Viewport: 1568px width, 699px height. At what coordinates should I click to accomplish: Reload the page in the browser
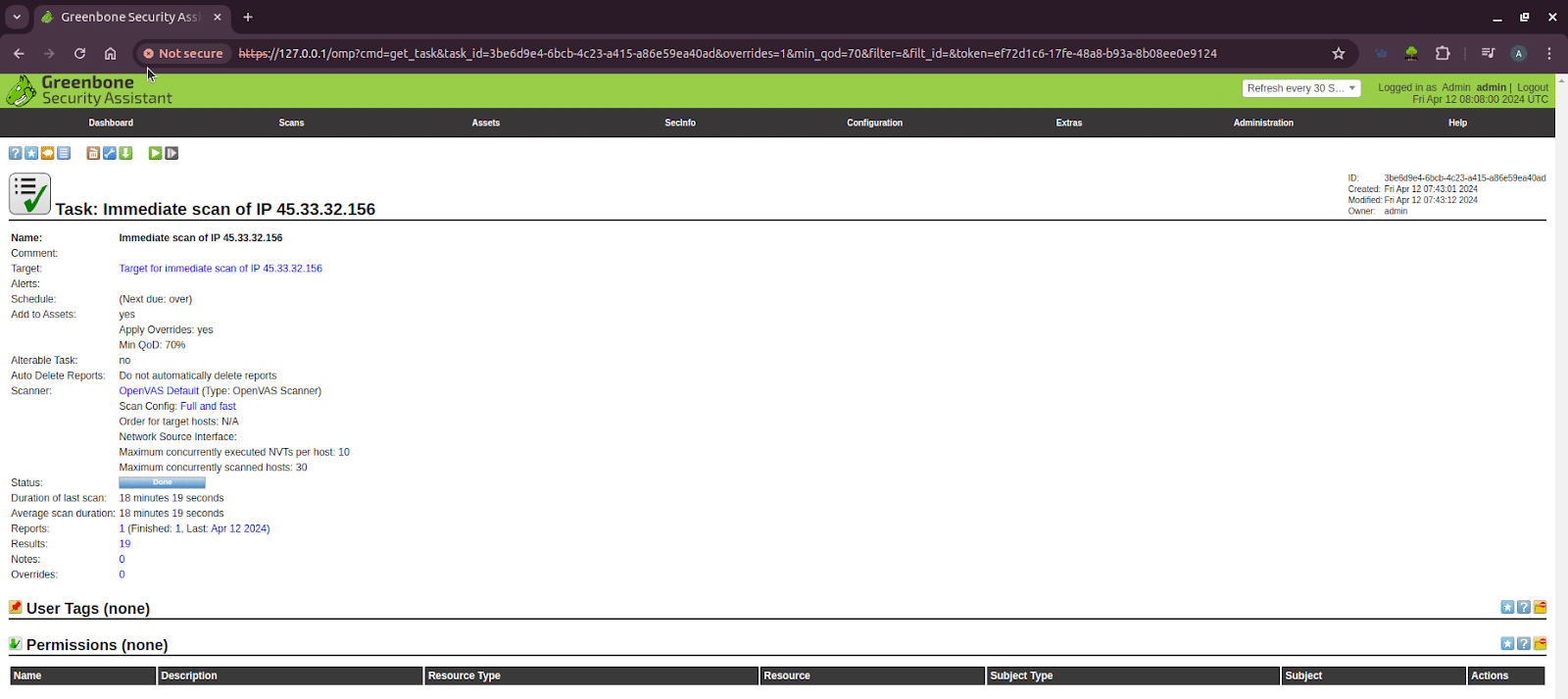[79, 54]
